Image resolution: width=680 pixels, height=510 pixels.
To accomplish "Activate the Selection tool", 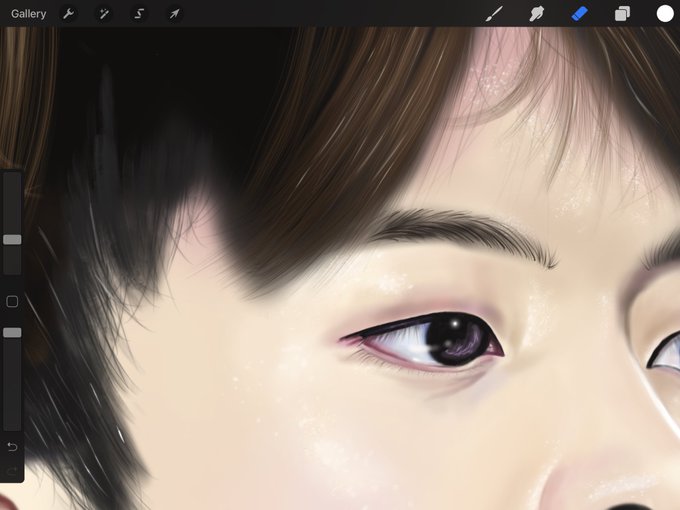I will (139, 14).
